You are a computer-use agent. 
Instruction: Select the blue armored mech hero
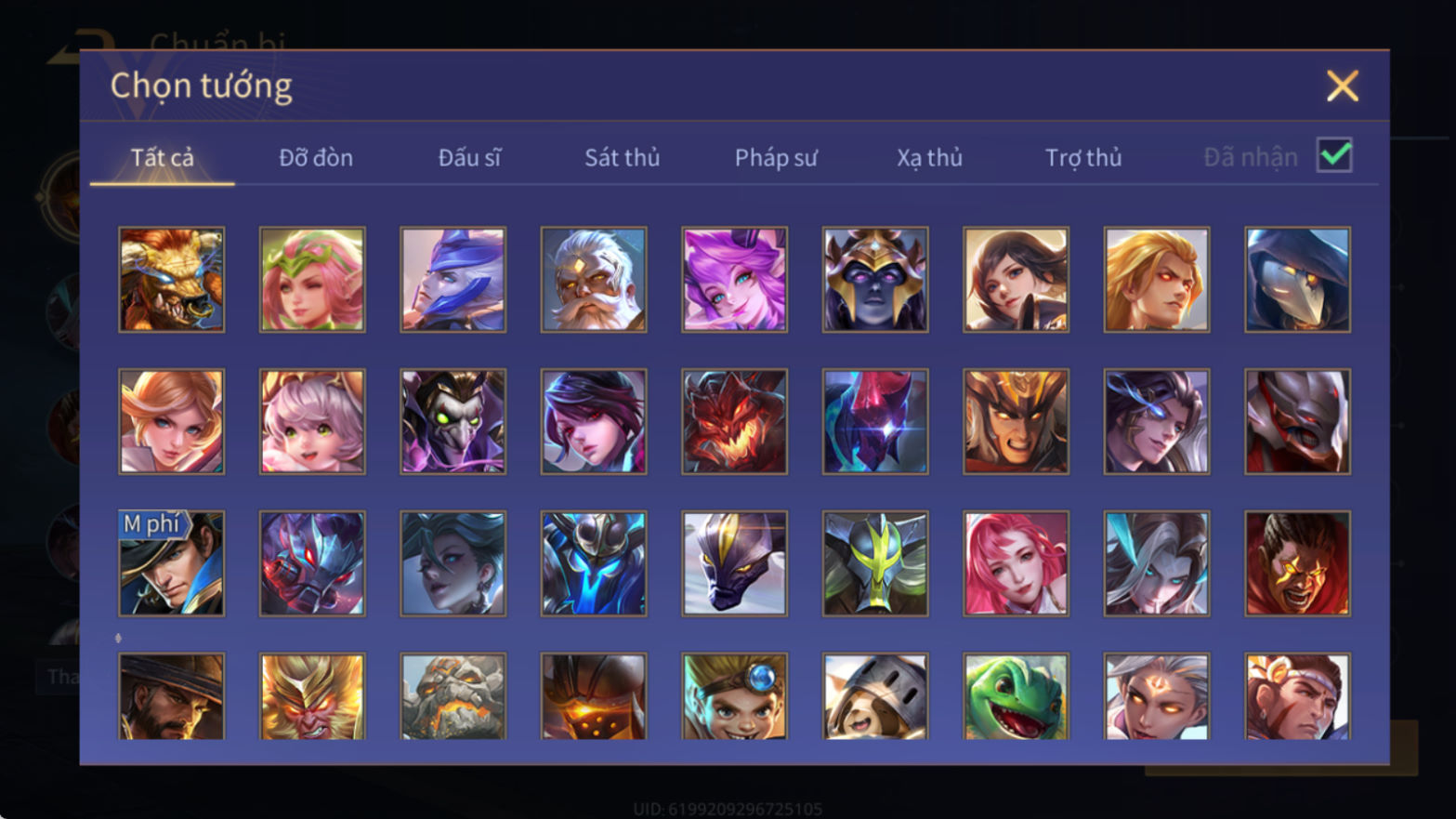594,563
